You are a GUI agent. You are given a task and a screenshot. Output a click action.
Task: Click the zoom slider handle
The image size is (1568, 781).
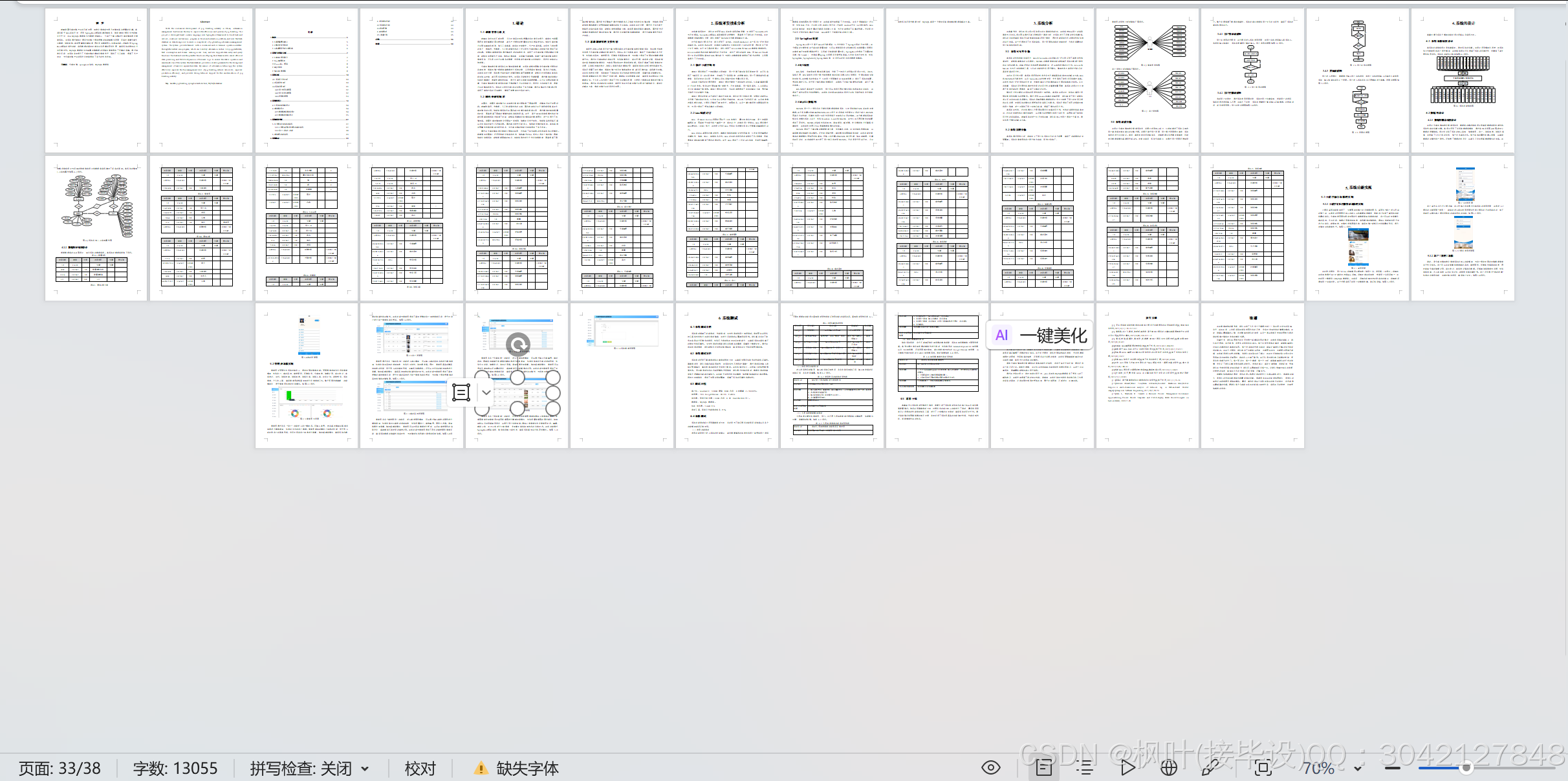tap(1466, 768)
